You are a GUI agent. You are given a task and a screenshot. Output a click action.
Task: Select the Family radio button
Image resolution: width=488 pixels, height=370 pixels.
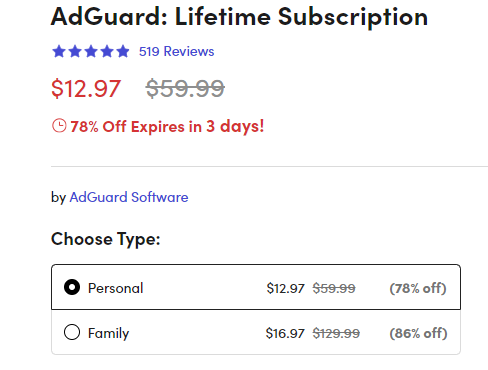tap(72, 332)
